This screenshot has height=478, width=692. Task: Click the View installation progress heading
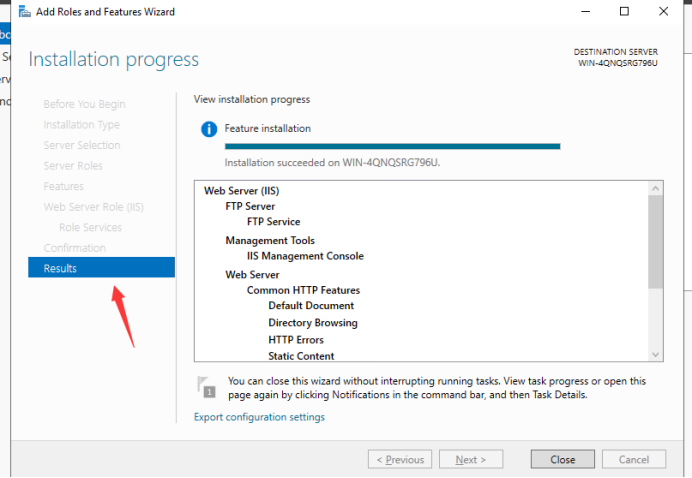[x=252, y=99]
